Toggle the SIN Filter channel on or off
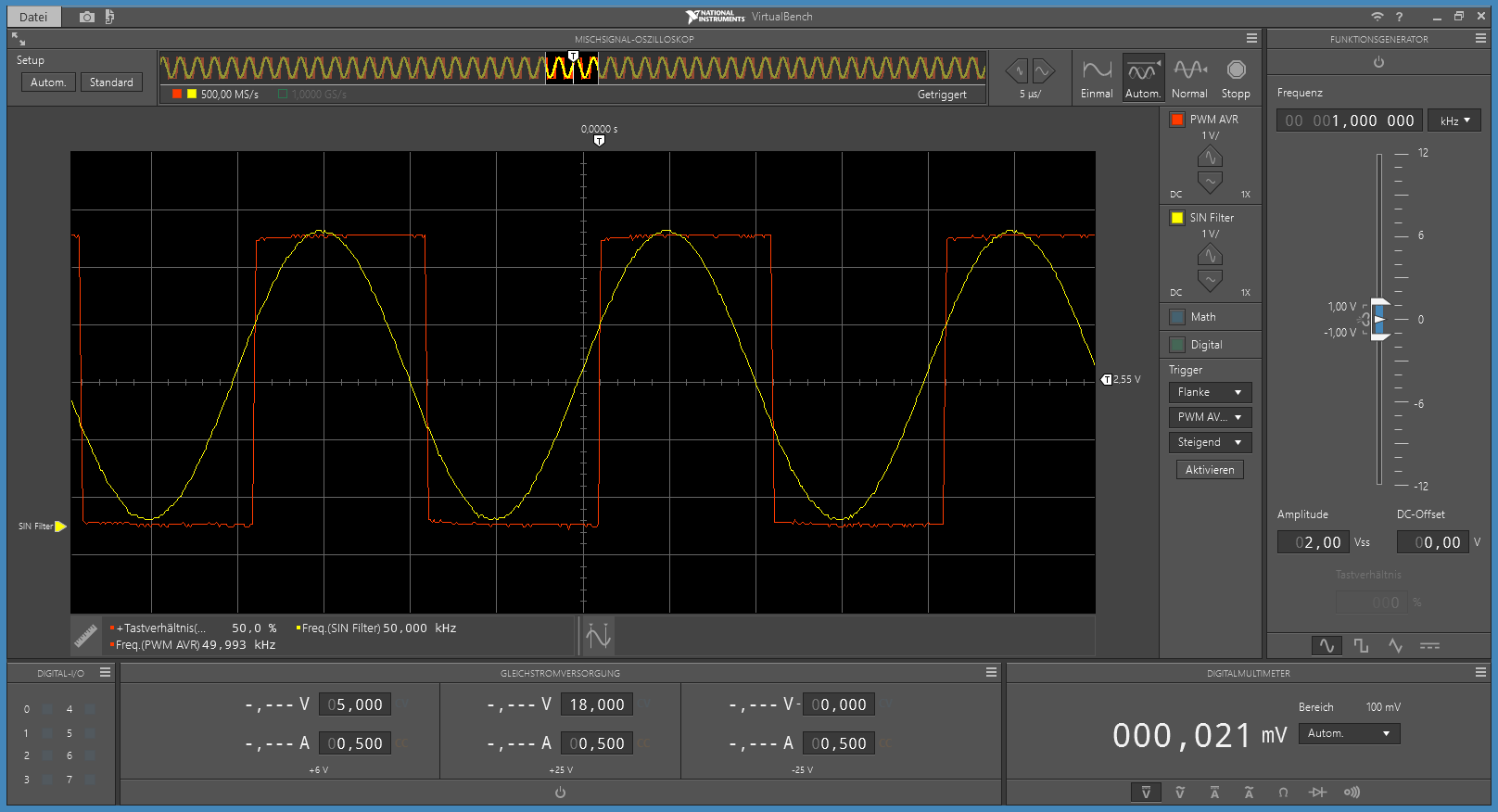 pos(1176,218)
